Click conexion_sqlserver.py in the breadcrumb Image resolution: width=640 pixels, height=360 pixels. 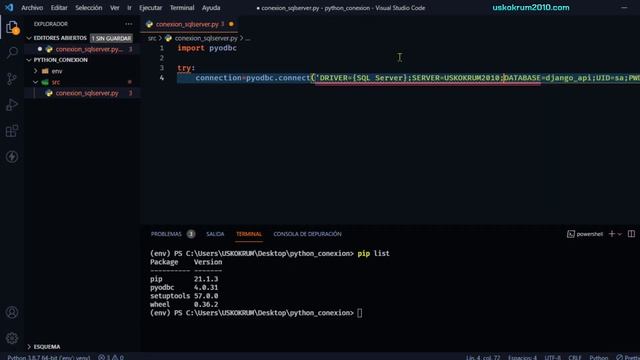tap(206, 38)
